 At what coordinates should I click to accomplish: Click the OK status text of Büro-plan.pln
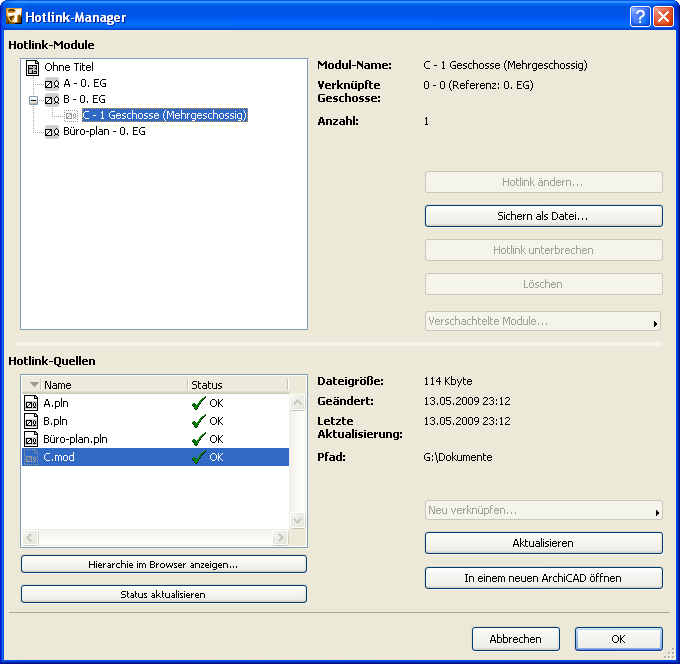pos(216,439)
